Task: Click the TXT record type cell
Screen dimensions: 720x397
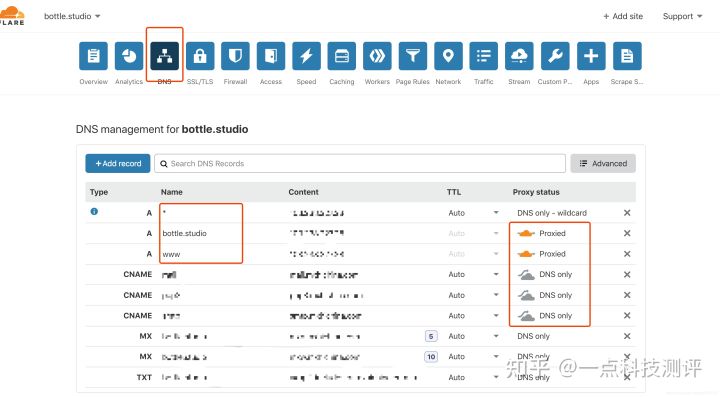Action: 144,377
